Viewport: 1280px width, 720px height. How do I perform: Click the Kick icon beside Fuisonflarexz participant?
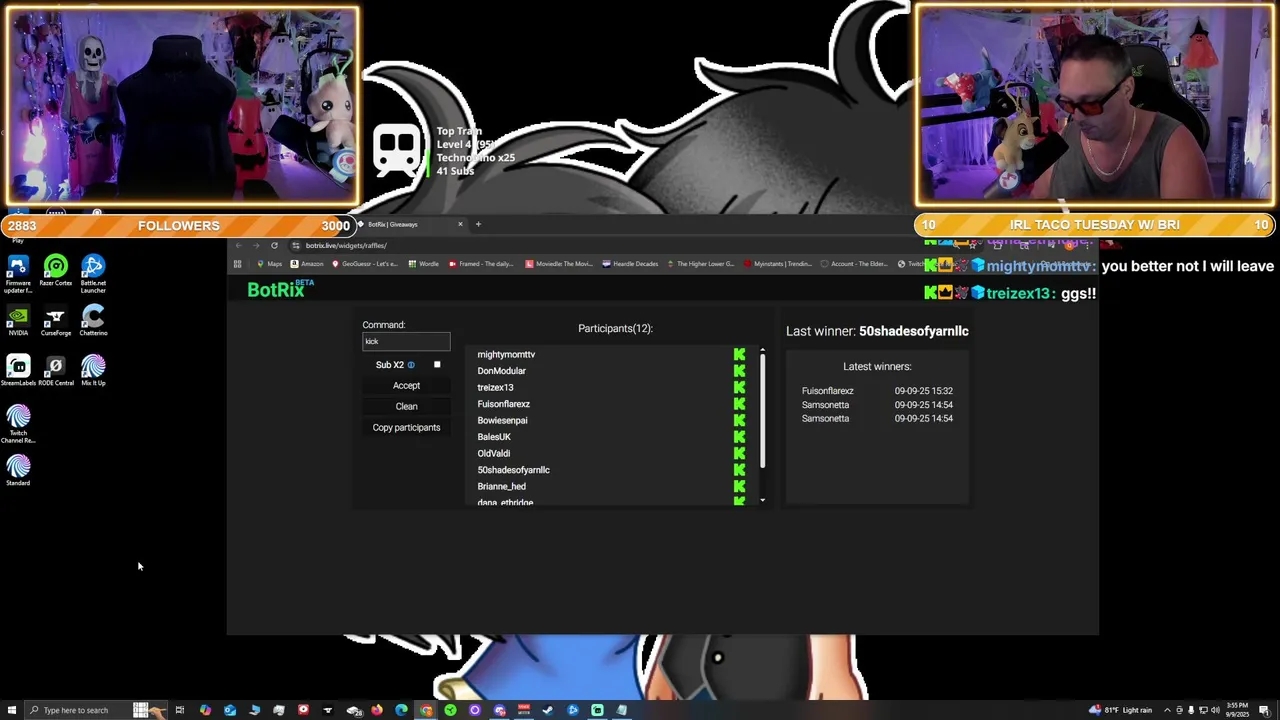tap(739, 404)
